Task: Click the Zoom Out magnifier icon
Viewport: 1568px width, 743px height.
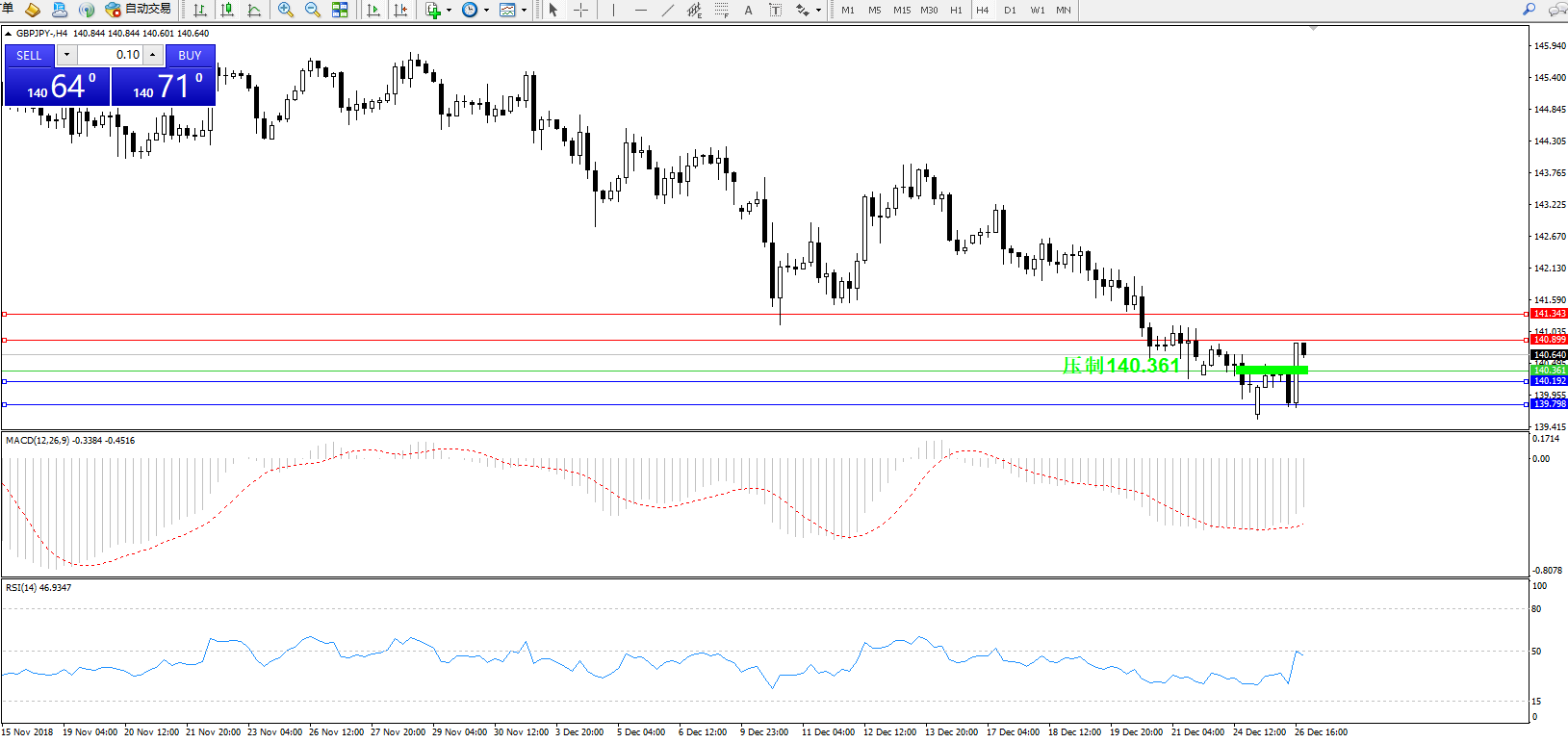Action: click(x=313, y=10)
